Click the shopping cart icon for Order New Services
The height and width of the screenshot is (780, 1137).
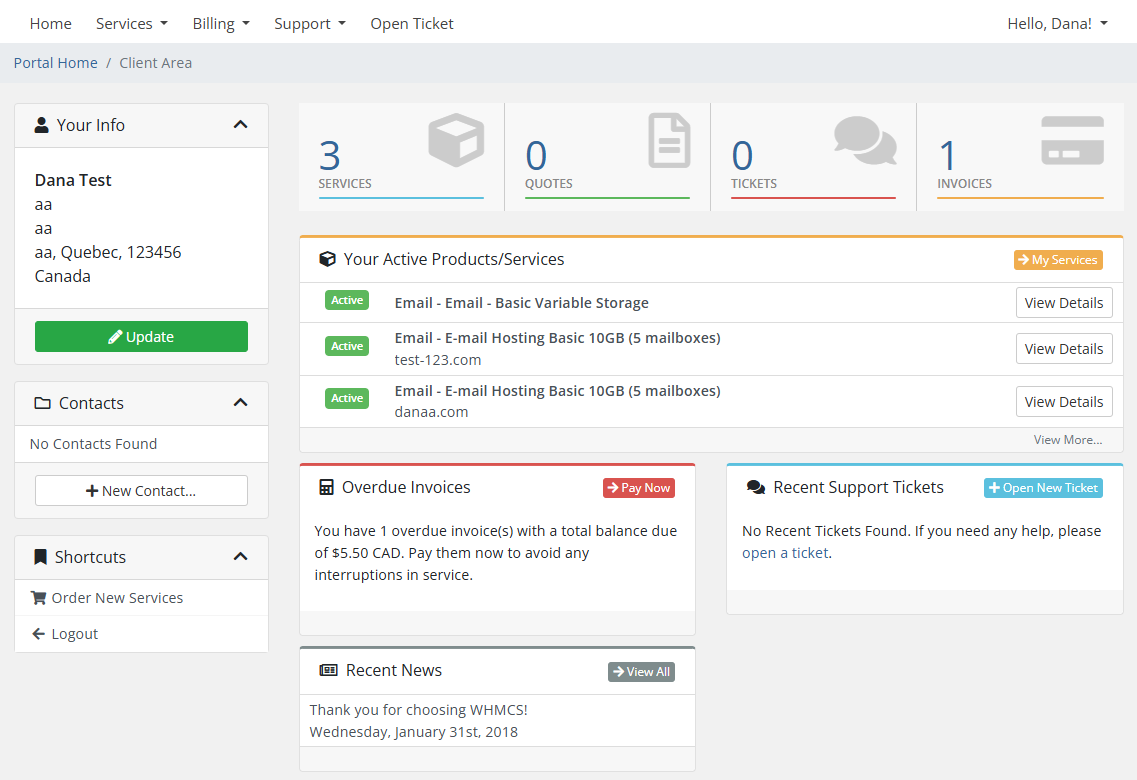tap(38, 597)
